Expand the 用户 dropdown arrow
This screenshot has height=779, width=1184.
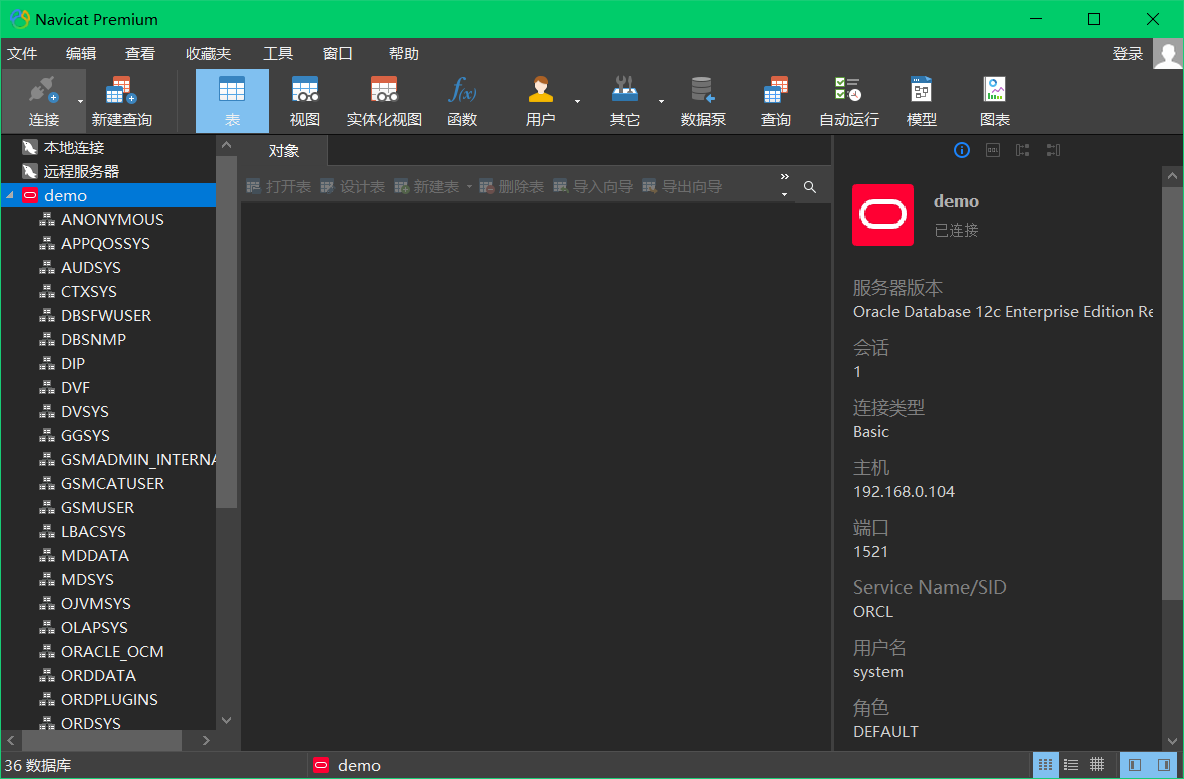pyautogui.click(x=578, y=101)
